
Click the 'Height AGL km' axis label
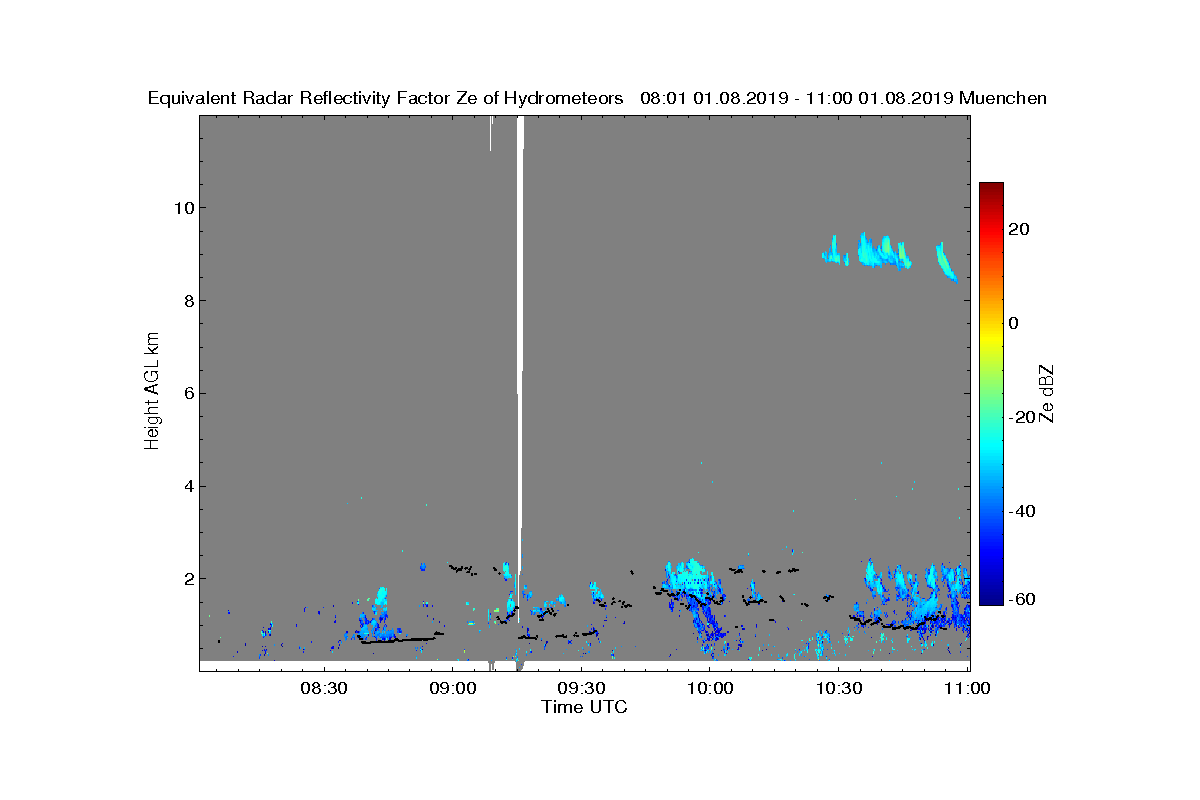click(x=152, y=389)
